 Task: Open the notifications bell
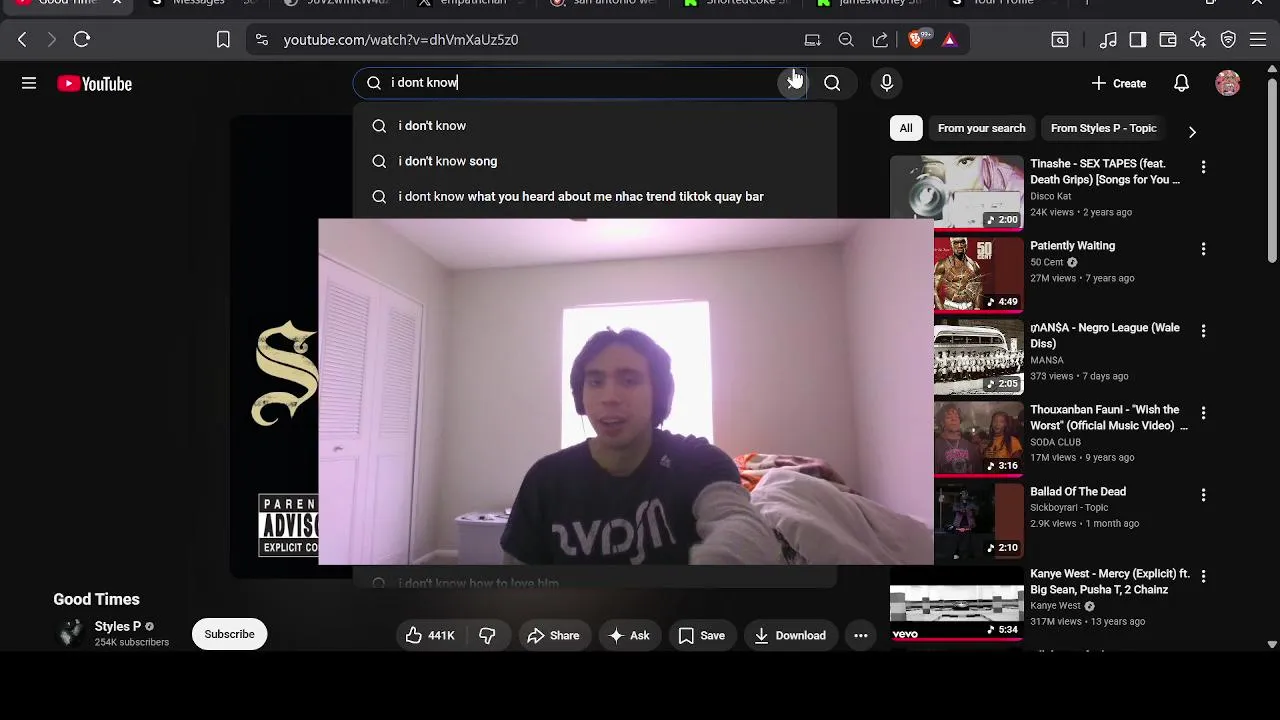click(1181, 83)
